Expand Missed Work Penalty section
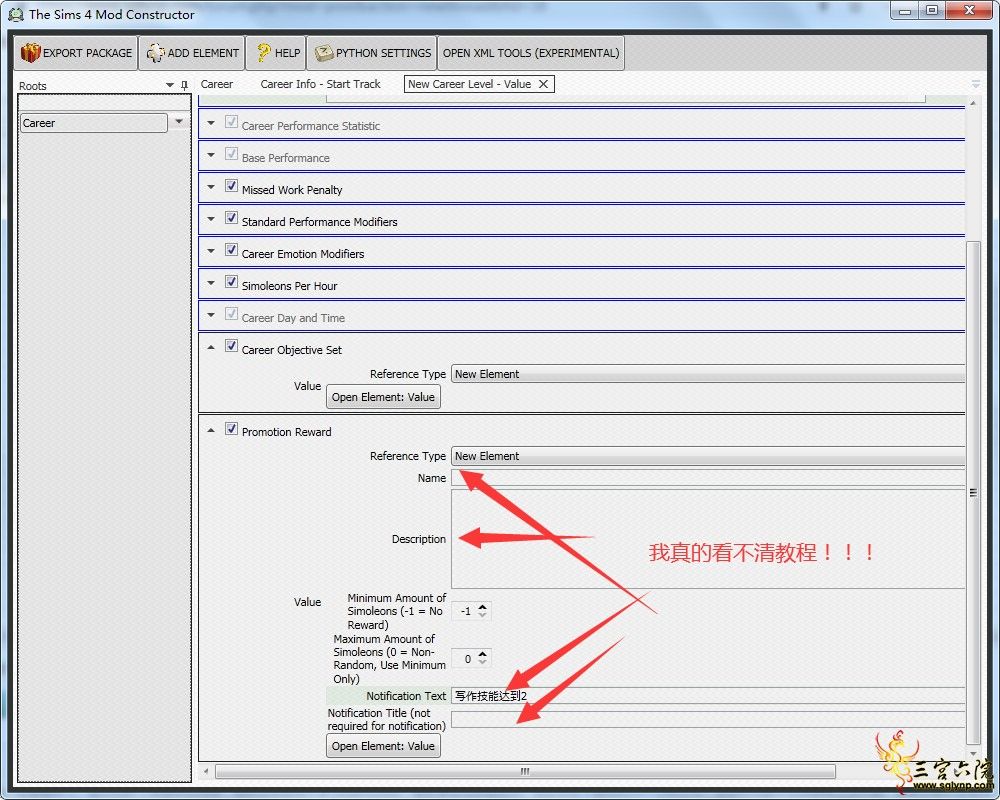This screenshot has width=1000, height=800. pos(211,187)
